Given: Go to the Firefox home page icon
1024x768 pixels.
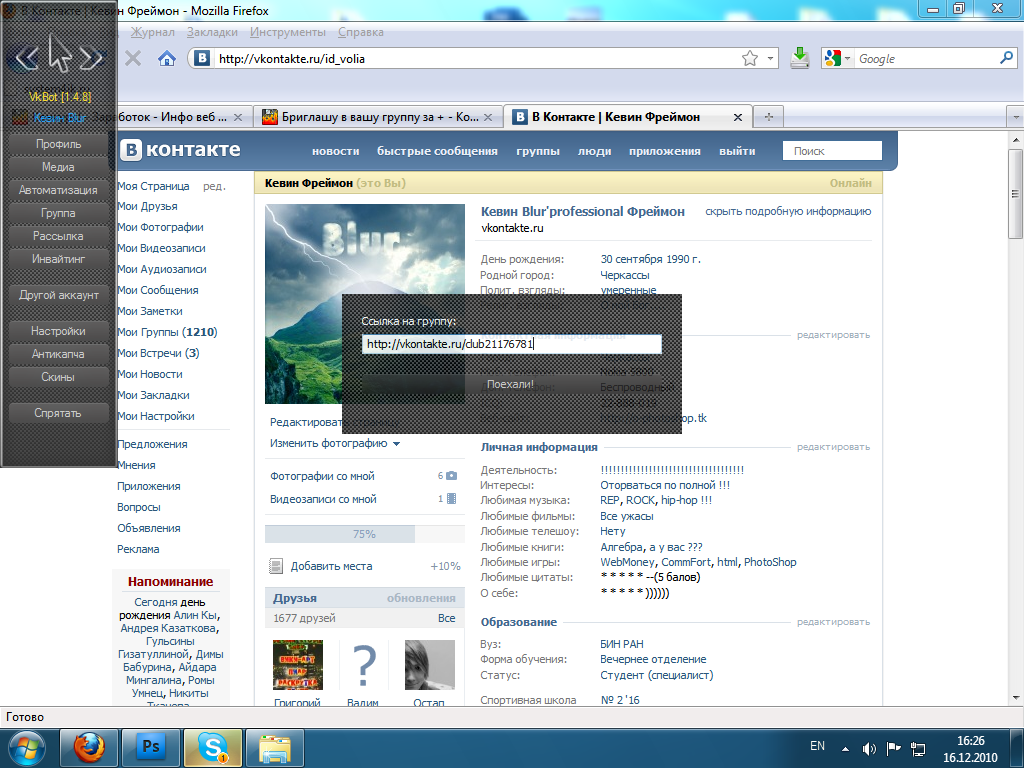Looking at the screenshot, I should pos(167,59).
